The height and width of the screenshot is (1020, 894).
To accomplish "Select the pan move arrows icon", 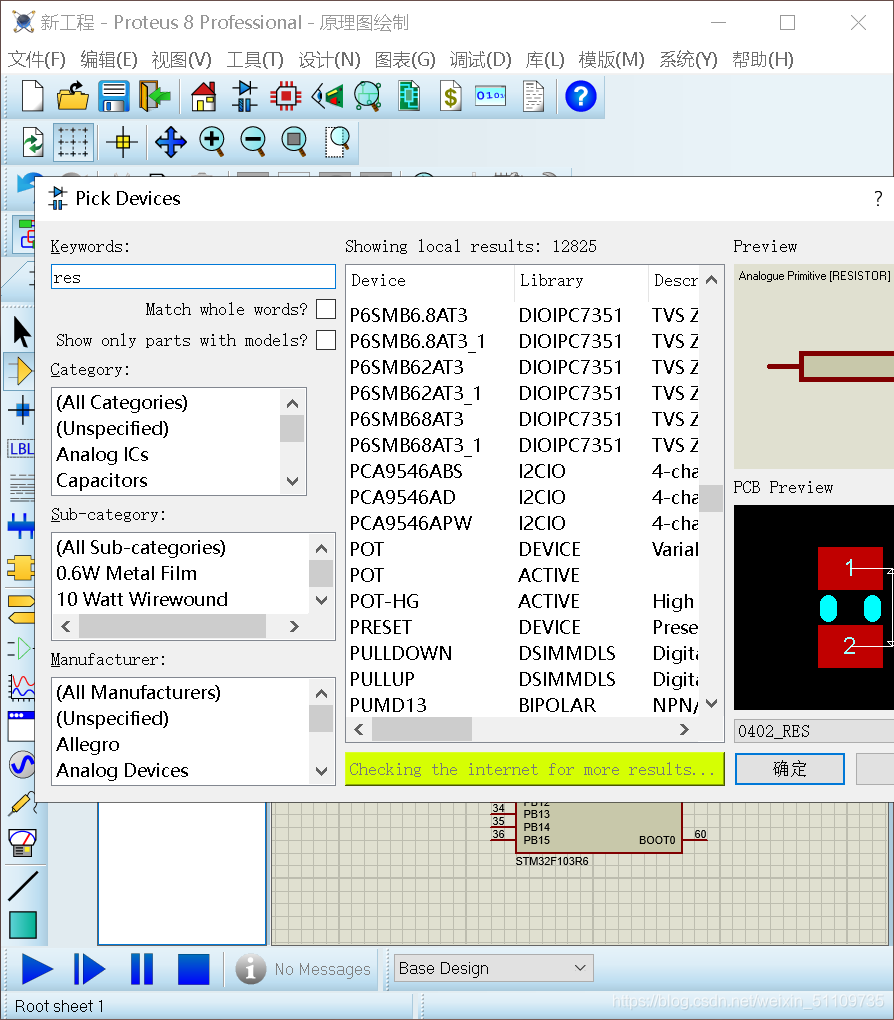I will pos(170,142).
